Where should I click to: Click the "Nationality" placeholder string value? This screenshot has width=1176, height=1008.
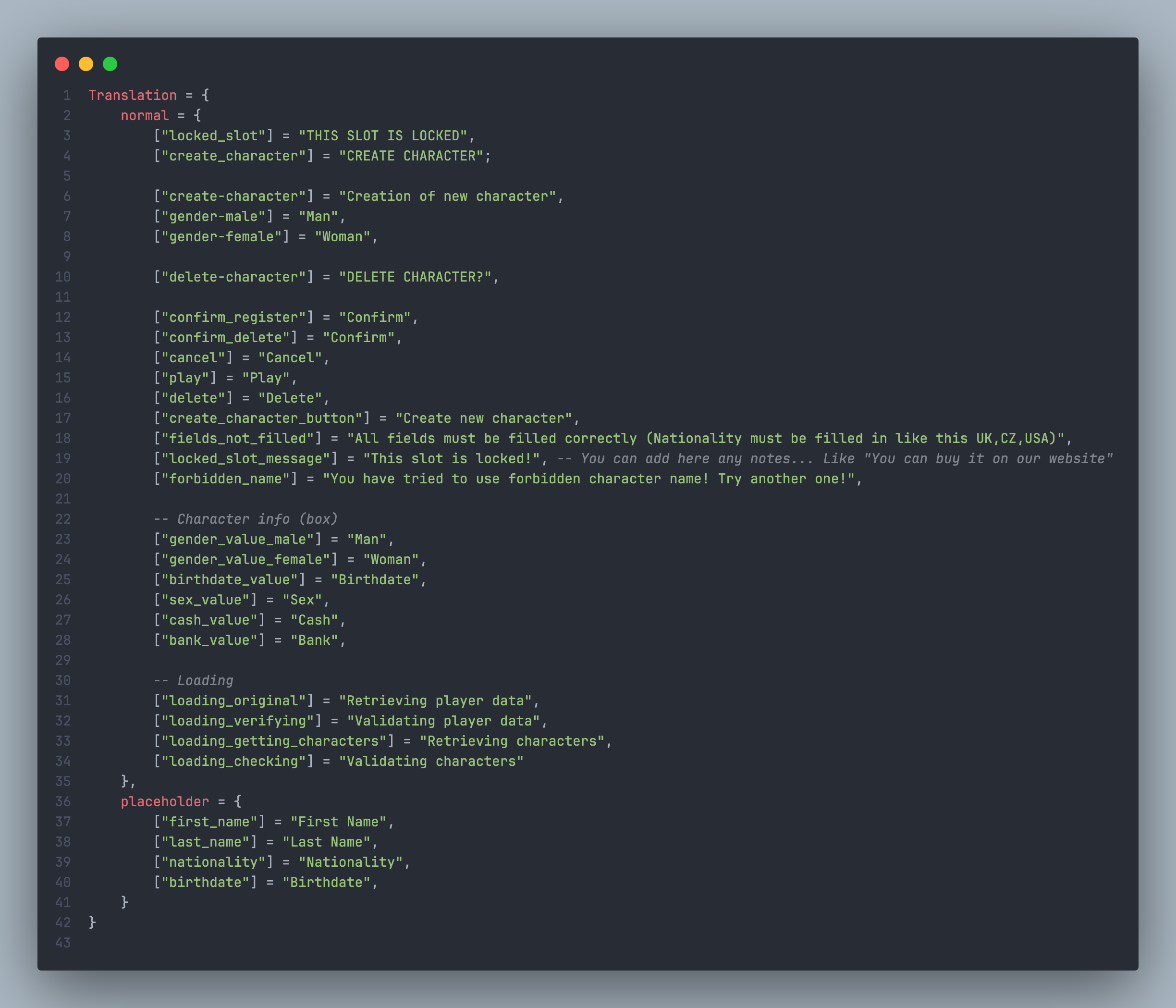(350, 862)
